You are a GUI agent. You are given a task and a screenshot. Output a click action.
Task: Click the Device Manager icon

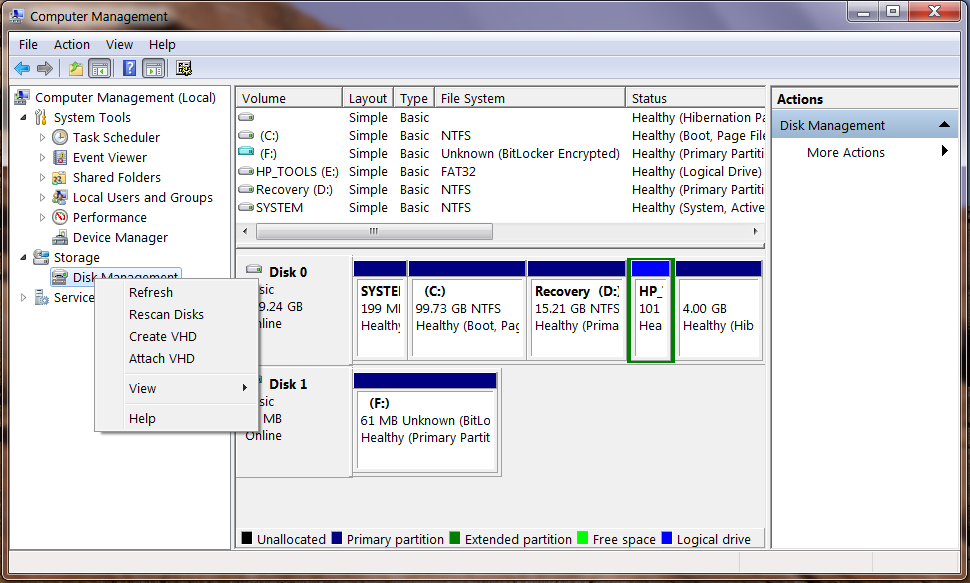tap(60, 238)
